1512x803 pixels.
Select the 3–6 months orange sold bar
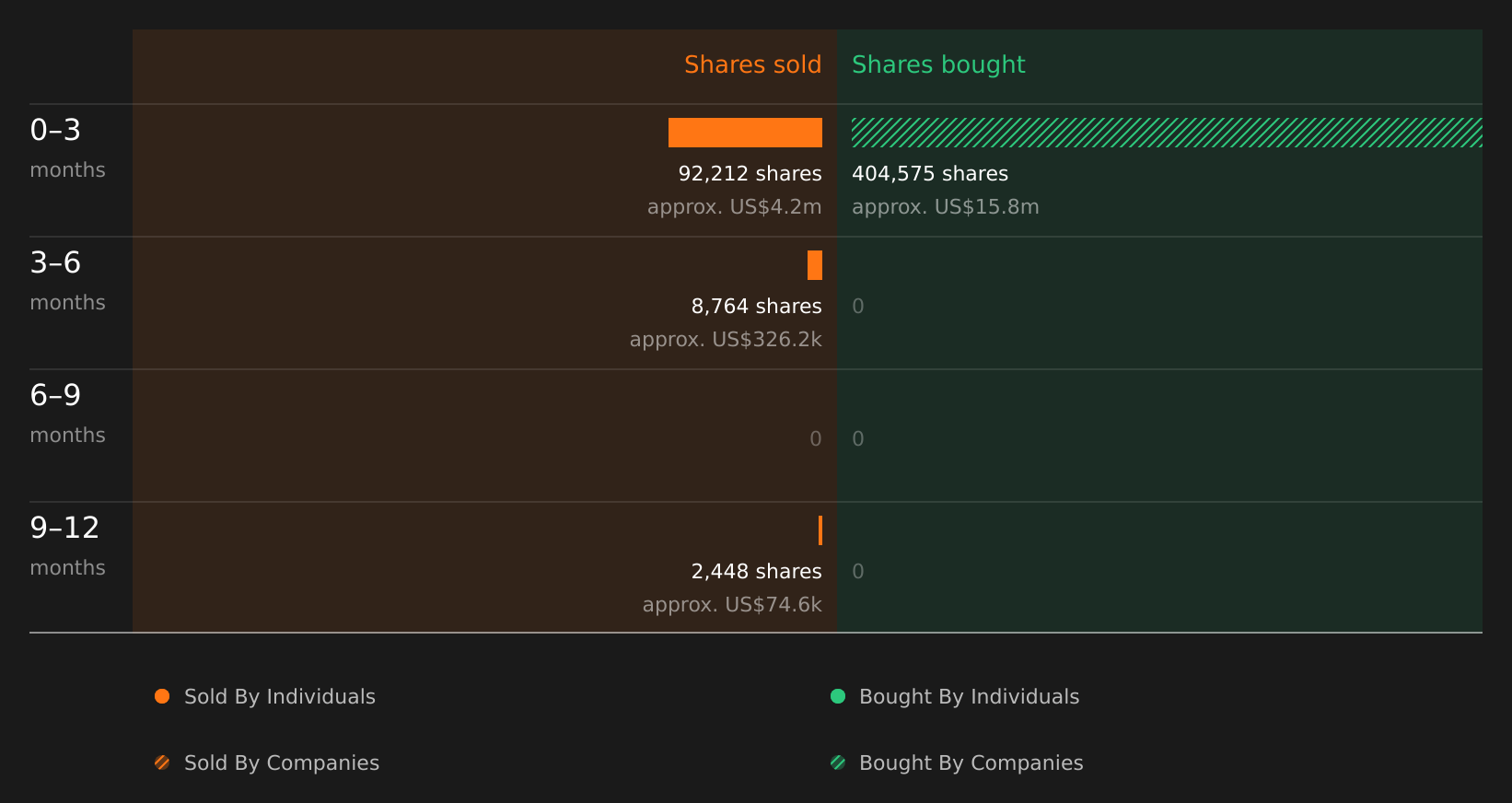tap(815, 265)
